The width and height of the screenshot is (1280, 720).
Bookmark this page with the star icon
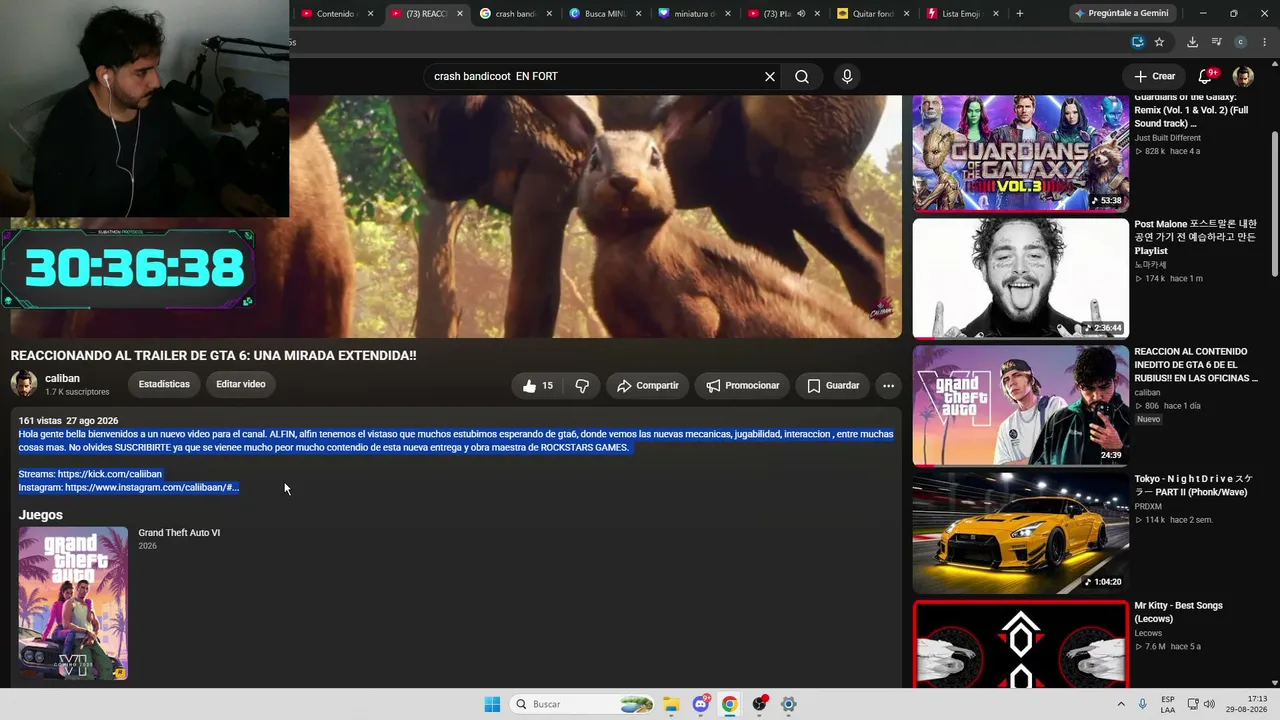pos(1159,42)
